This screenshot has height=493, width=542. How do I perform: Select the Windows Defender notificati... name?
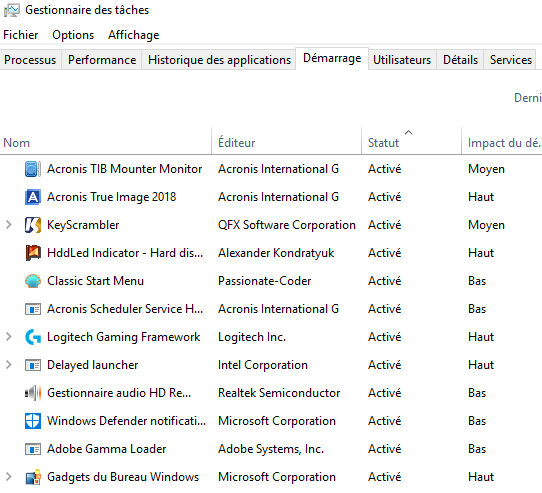pyautogui.click(x=126, y=421)
